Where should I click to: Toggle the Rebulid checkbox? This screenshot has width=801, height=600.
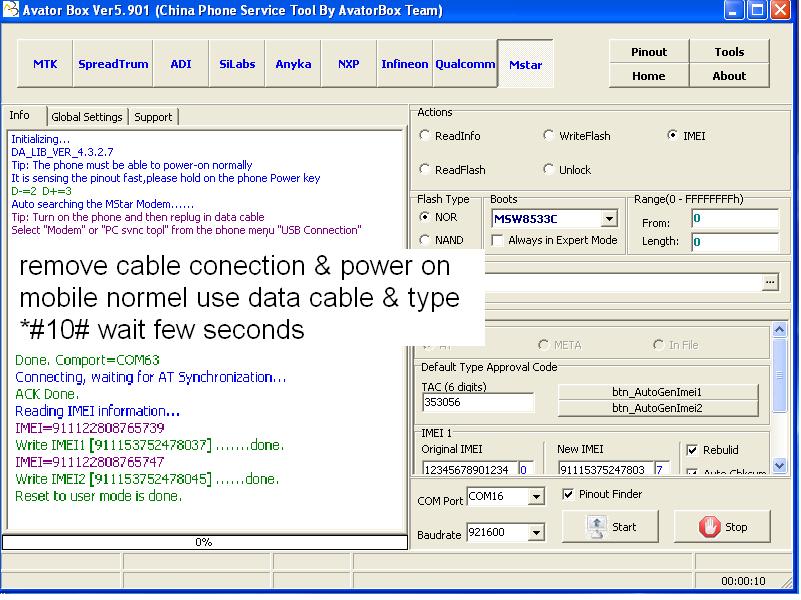click(692, 450)
